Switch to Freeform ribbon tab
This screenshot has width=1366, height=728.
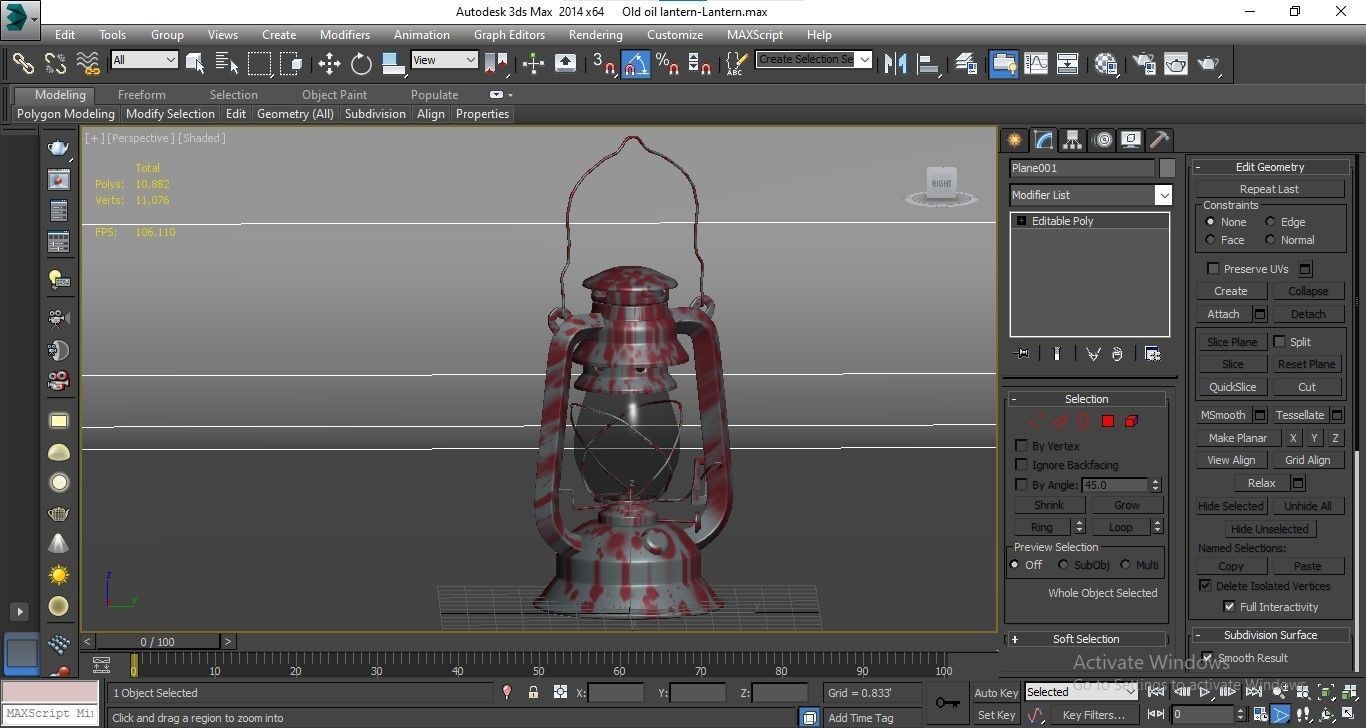click(x=142, y=95)
